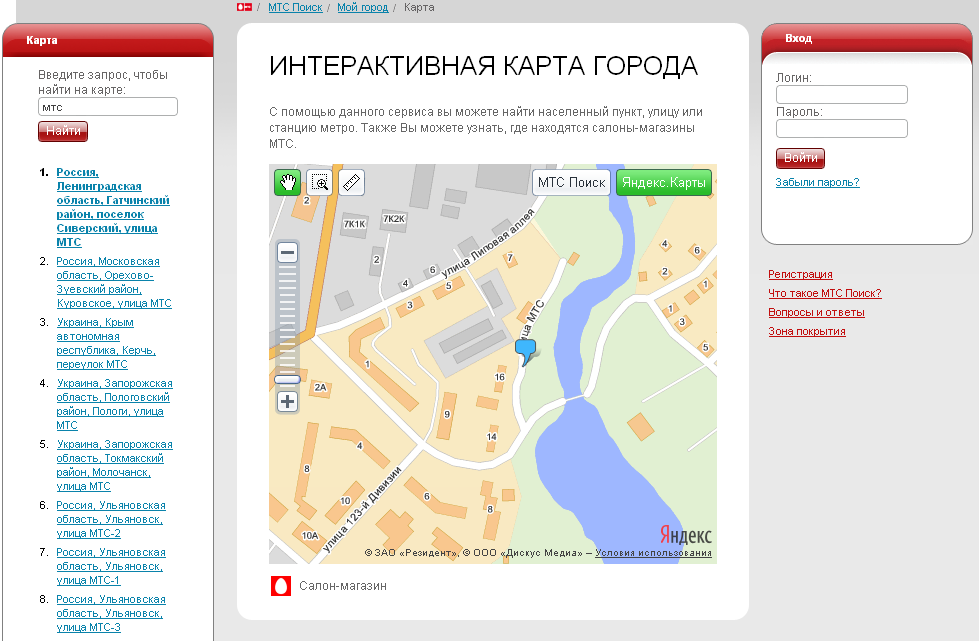Zoom out the map with minus button
This screenshot has height=641, width=979.
point(287,253)
